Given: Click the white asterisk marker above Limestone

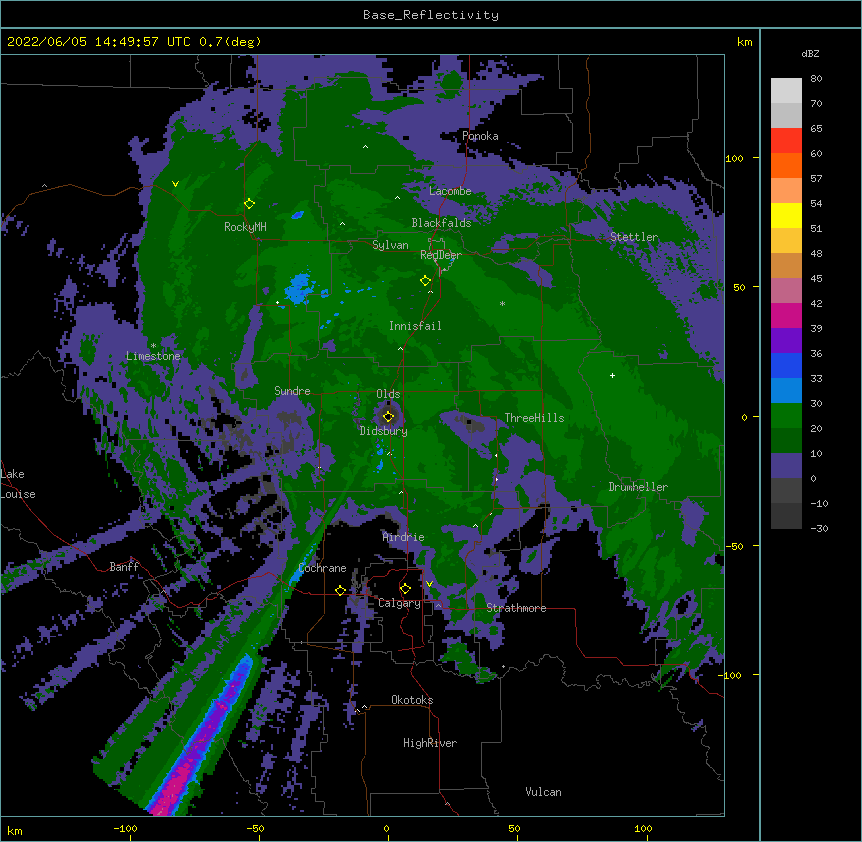Looking at the screenshot, I should [153, 345].
